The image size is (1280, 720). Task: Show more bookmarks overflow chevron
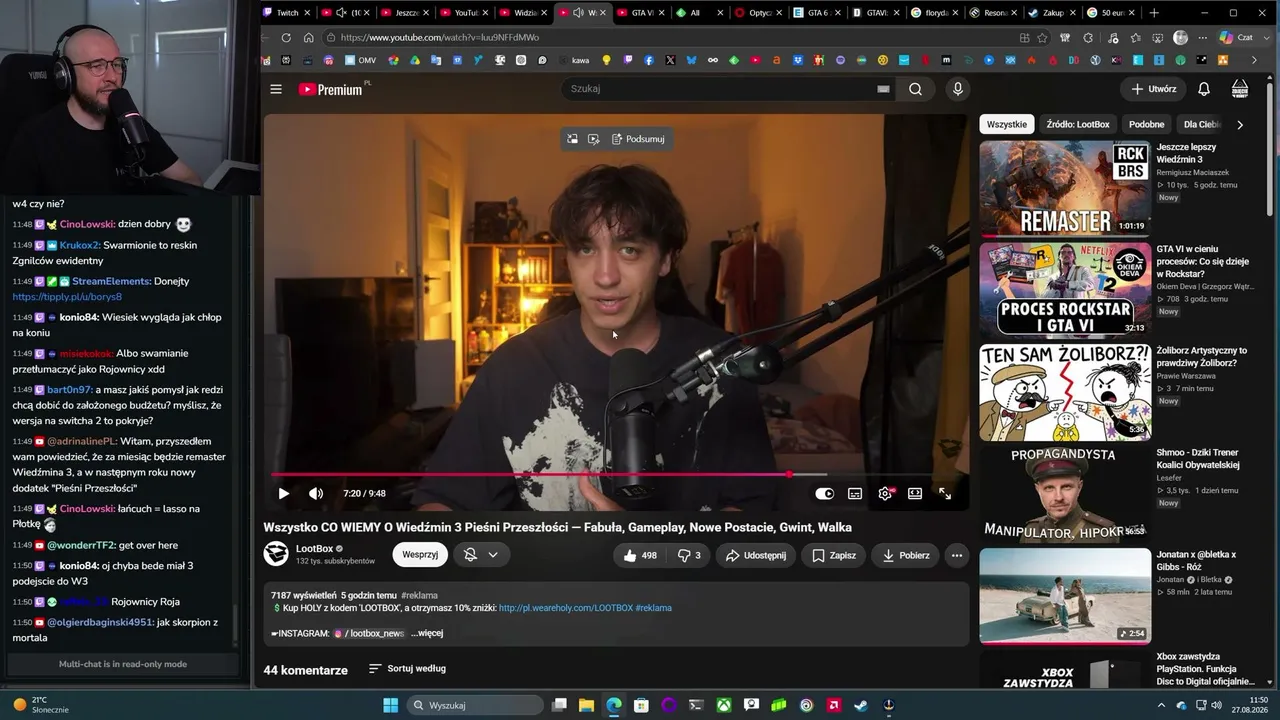coord(1254,60)
